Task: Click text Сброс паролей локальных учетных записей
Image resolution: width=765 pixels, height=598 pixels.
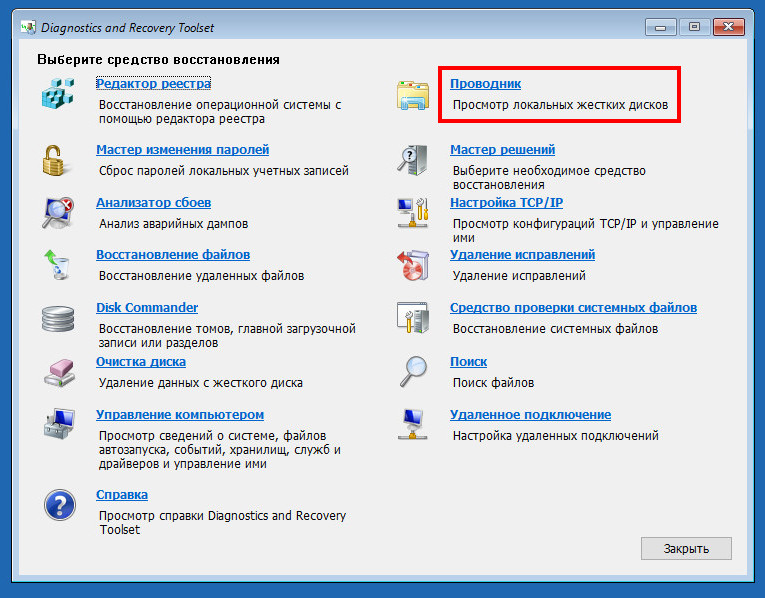Action: click(x=223, y=171)
